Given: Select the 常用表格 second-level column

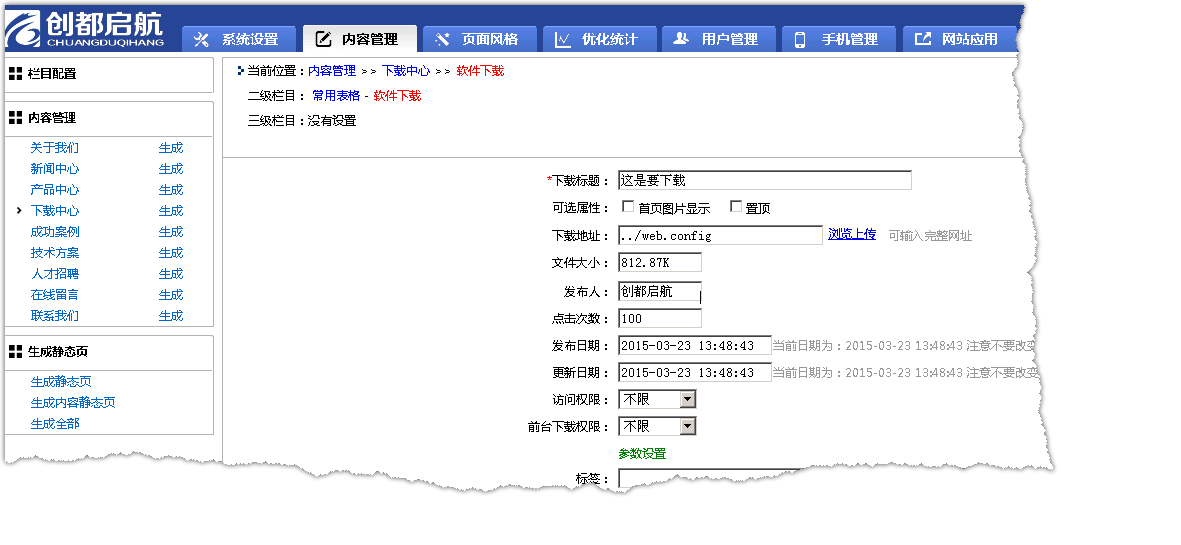Looking at the screenshot, I should (x=336, y=96).
